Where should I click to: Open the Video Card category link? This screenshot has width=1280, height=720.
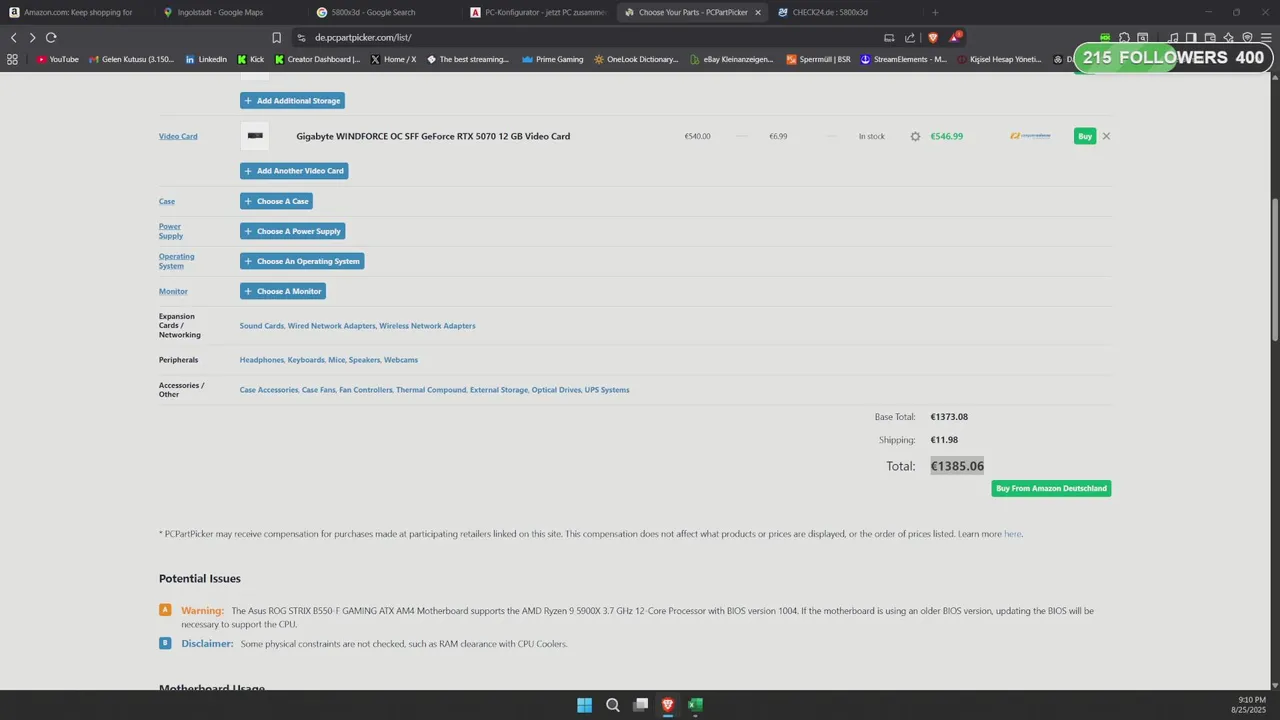[x=178, y=136]
